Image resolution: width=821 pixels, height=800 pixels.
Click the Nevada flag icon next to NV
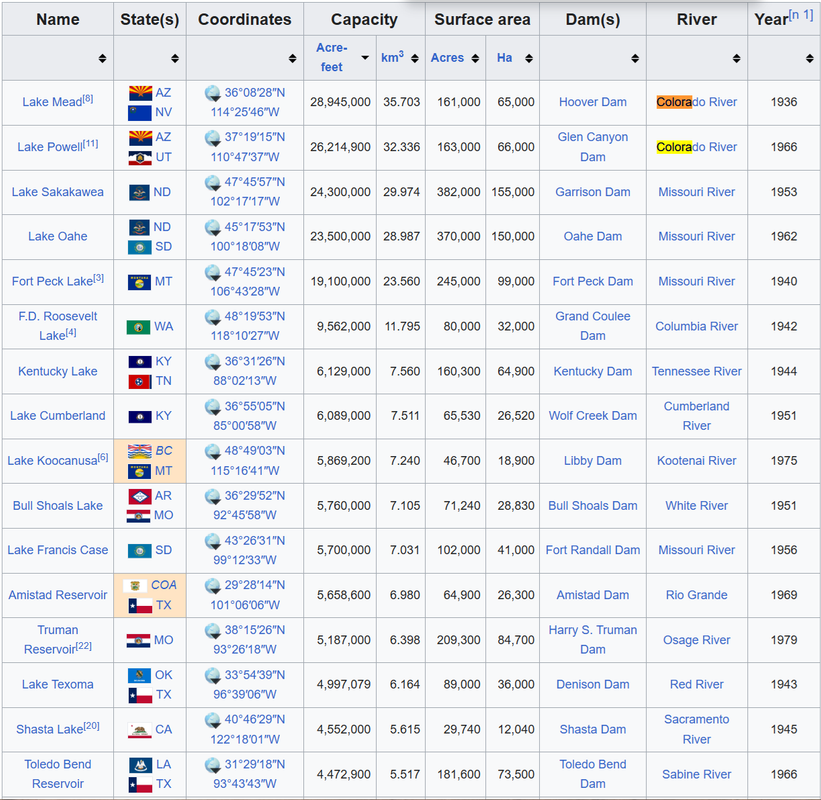140,113
